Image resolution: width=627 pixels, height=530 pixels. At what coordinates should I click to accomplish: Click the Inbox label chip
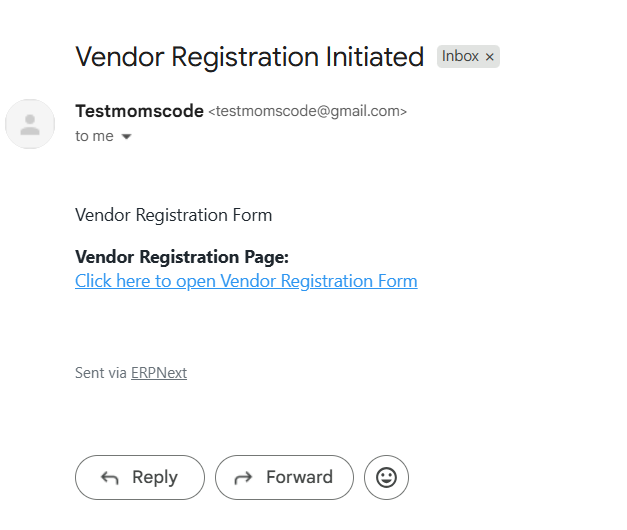[x=460, y=57]
